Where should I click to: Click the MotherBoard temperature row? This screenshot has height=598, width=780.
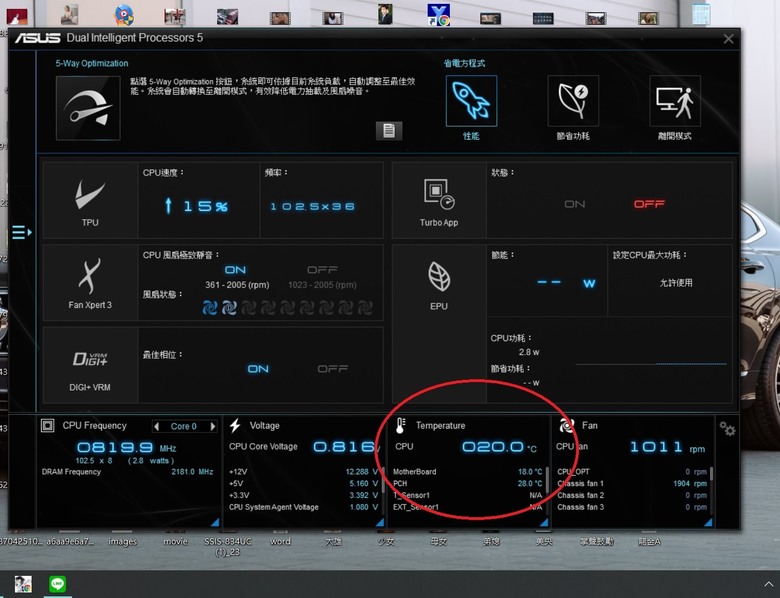coord(468,472)
